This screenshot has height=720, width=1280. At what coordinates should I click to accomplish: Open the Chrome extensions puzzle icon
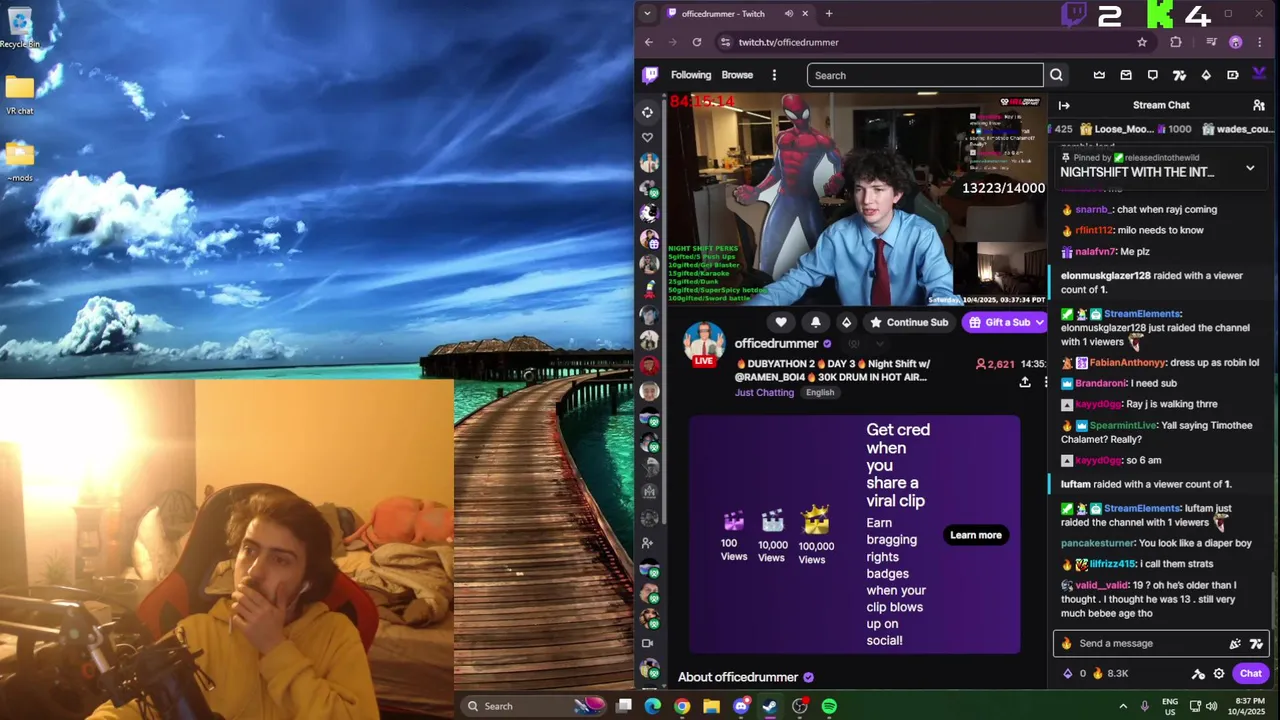click(x=1176, y=42)
